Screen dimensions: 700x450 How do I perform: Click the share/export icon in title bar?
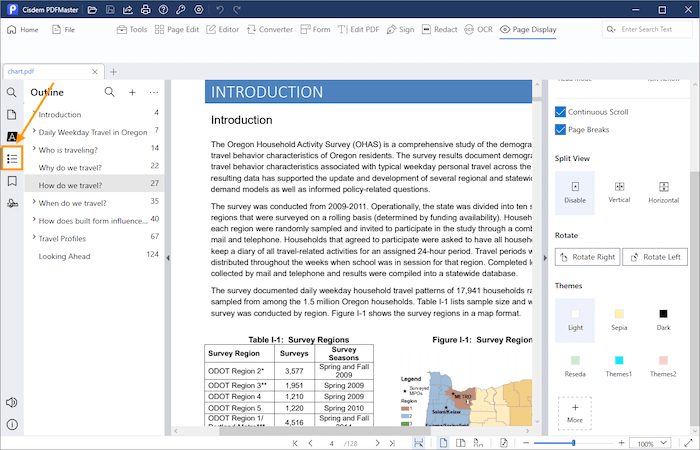[x=128, y=9]
